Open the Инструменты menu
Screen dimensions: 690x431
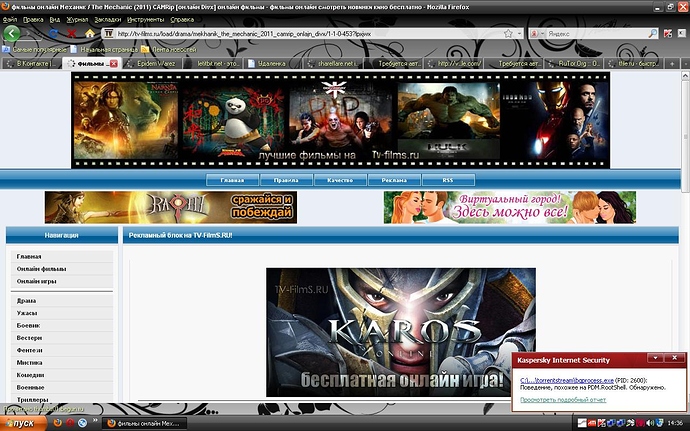[x=145, y=20]
